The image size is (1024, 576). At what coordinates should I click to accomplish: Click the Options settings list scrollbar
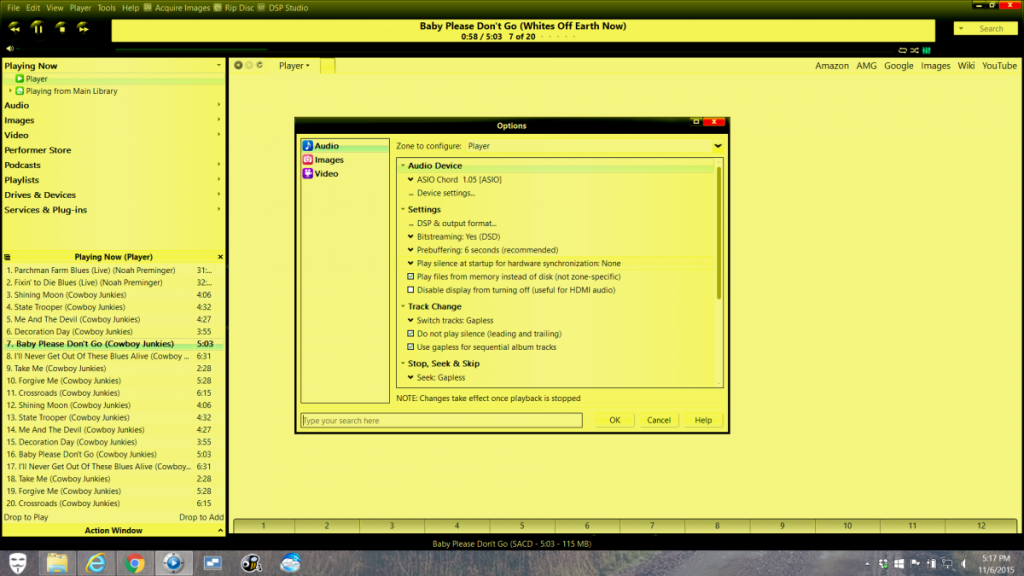pos(719,233)
